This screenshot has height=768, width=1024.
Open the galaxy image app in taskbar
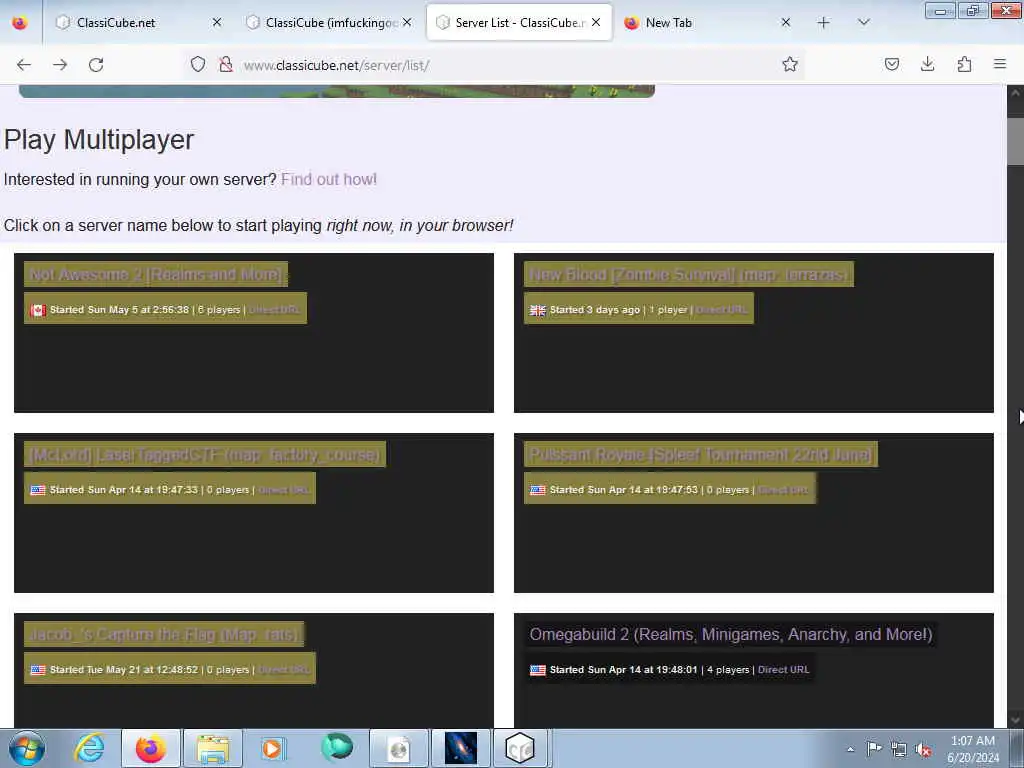[460, 748]
